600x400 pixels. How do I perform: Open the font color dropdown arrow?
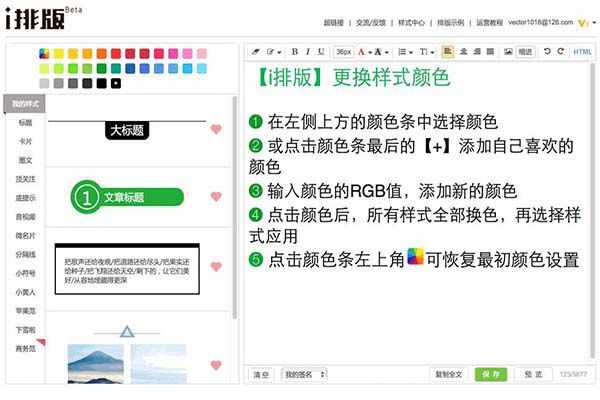[x=370, y=52]
